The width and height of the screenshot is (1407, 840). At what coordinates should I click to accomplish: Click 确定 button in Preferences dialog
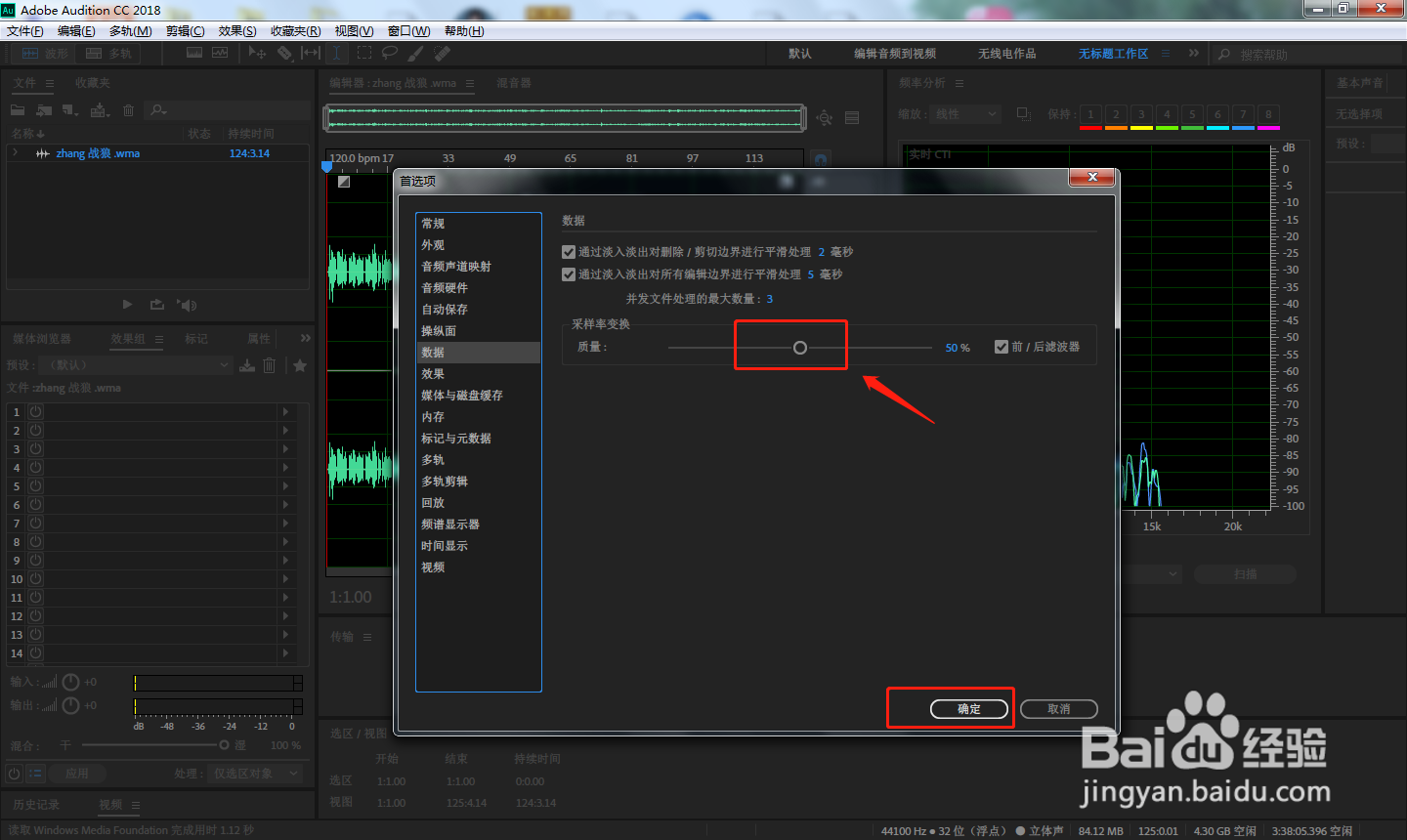click(x=969, y=709)
